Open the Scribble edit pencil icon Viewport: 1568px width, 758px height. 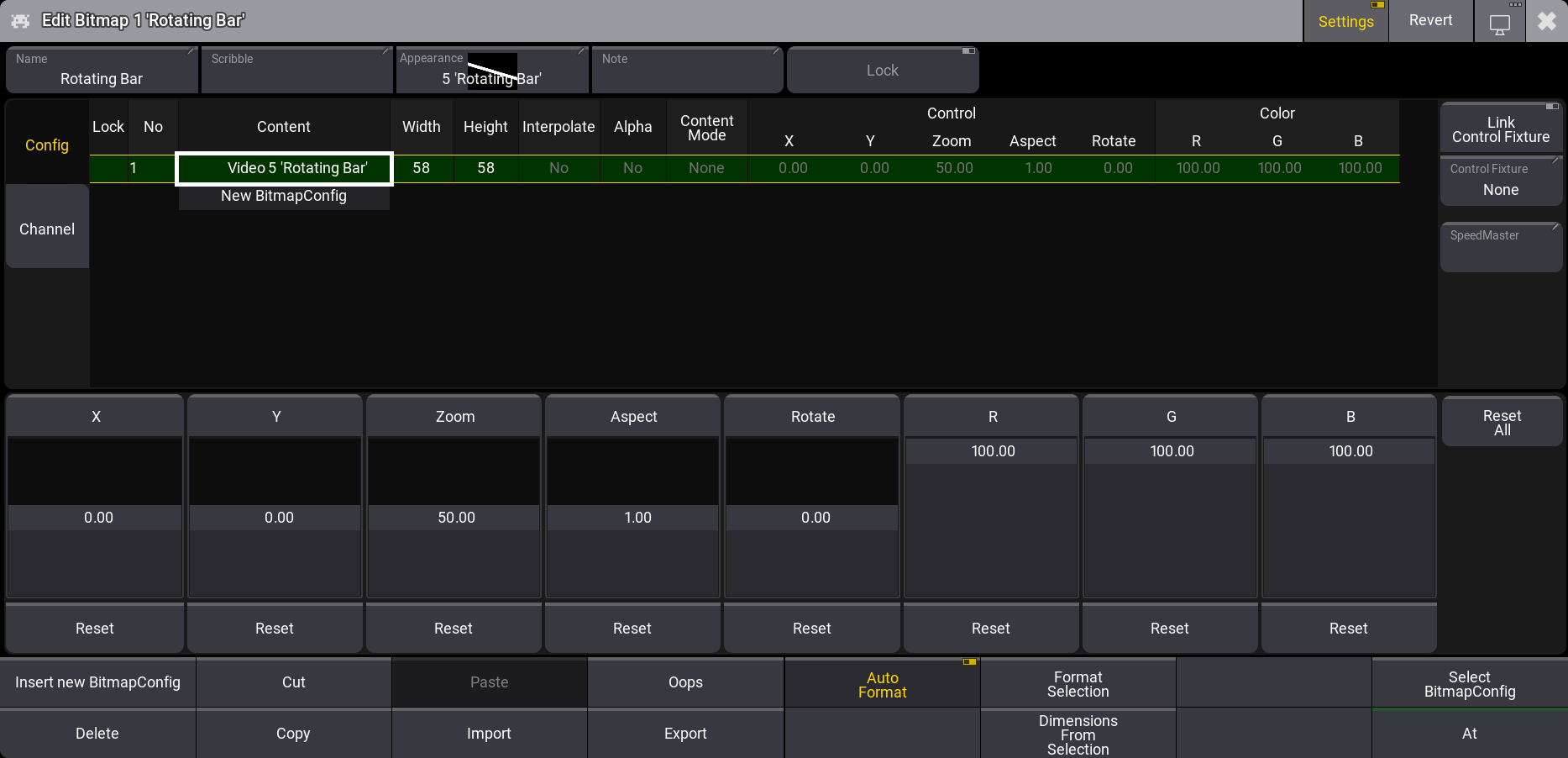384,52
